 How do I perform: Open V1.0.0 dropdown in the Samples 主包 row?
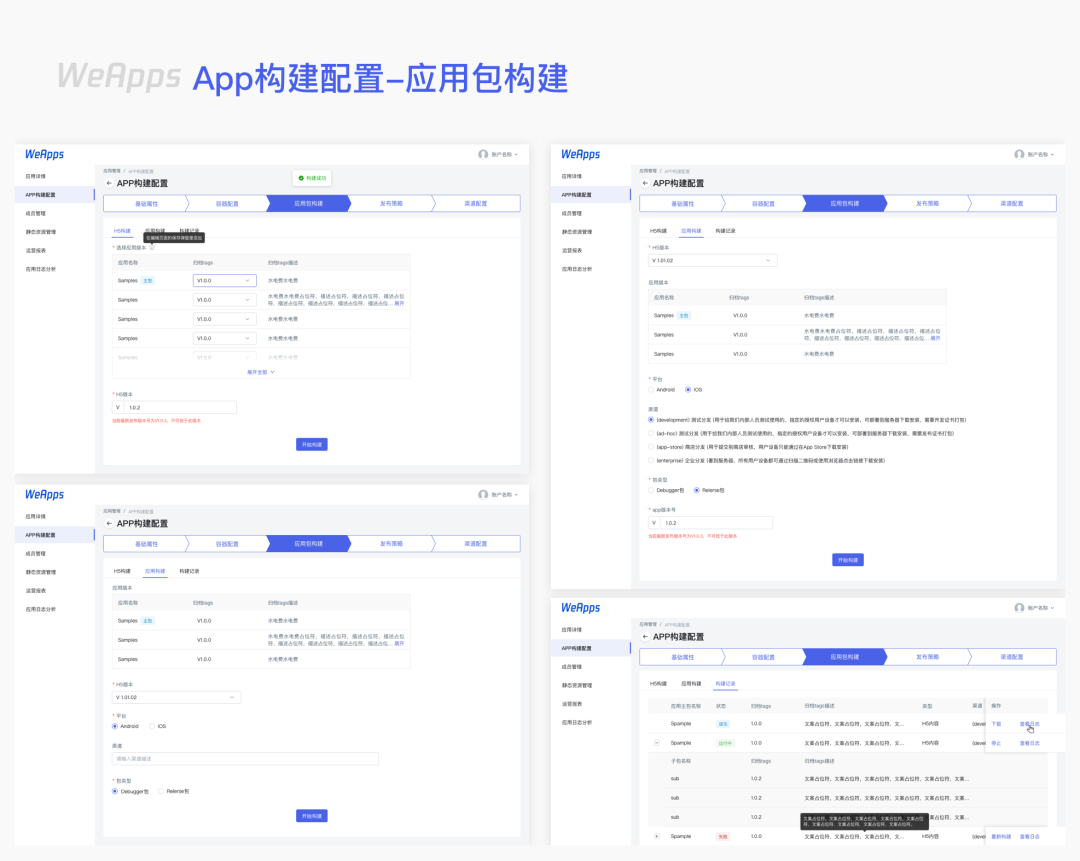pyautogui.click(x=225, y=280)
